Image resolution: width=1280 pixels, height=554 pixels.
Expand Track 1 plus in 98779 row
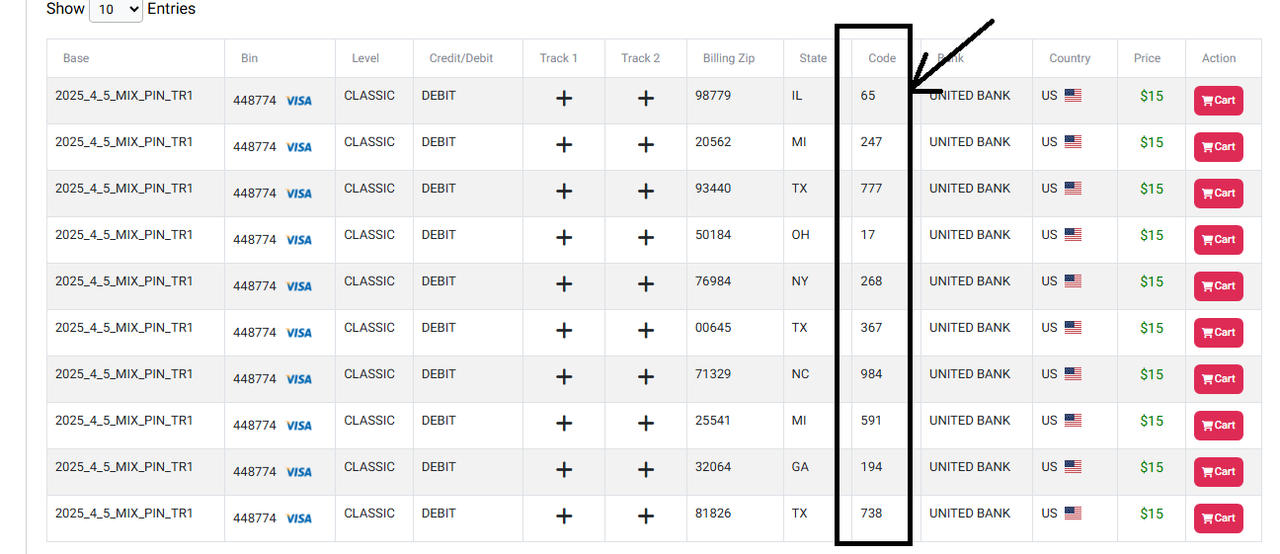[x=564, y=99]
